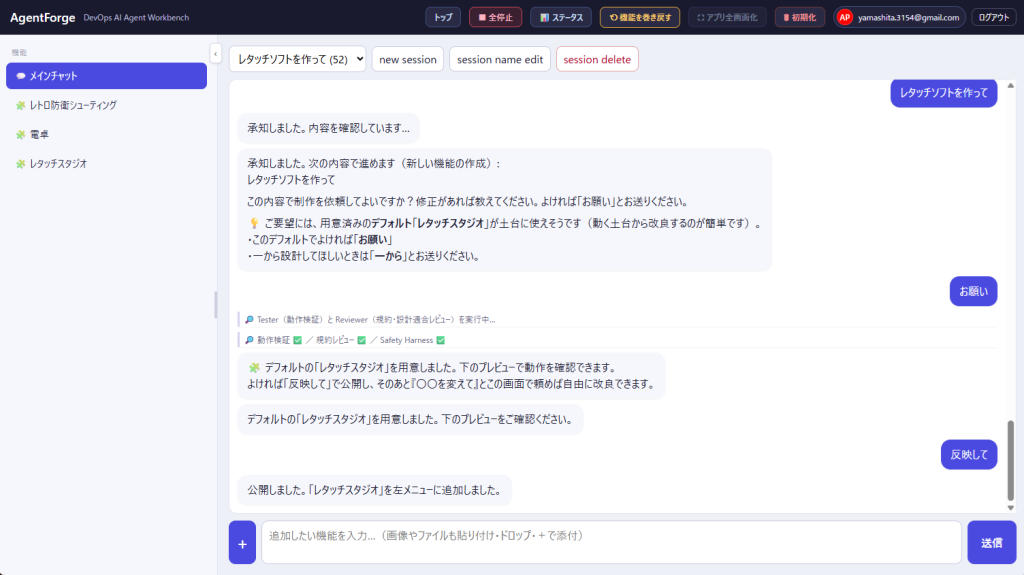This screenshot has height=575, width=1024.
Task: Click the trash icon on 初期化
Action: pos(786,18)
